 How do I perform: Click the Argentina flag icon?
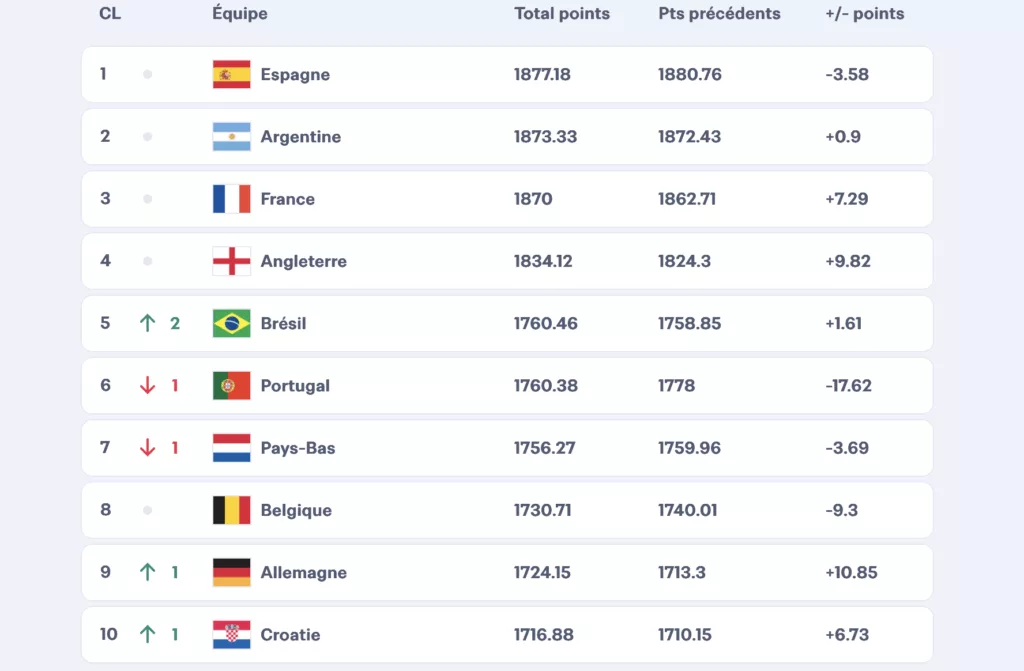click(231, 137)
